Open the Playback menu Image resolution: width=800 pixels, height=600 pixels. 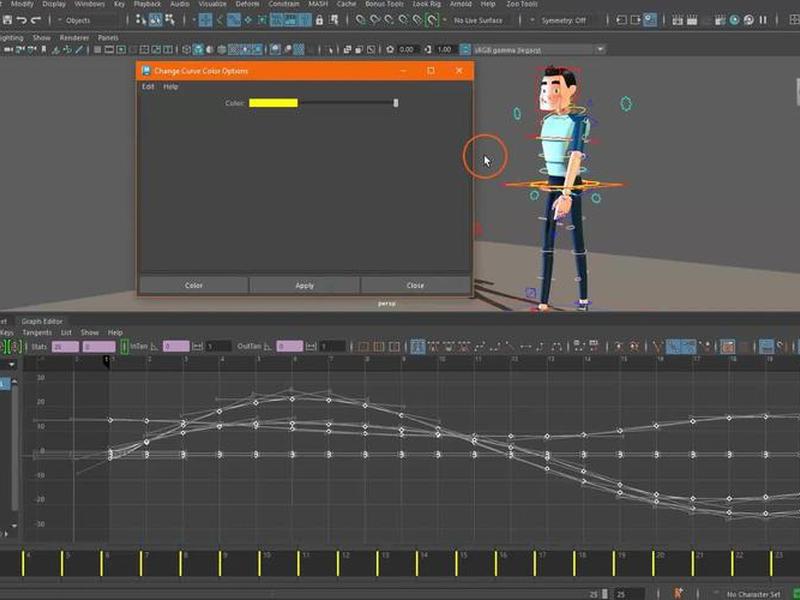point(147,4)
